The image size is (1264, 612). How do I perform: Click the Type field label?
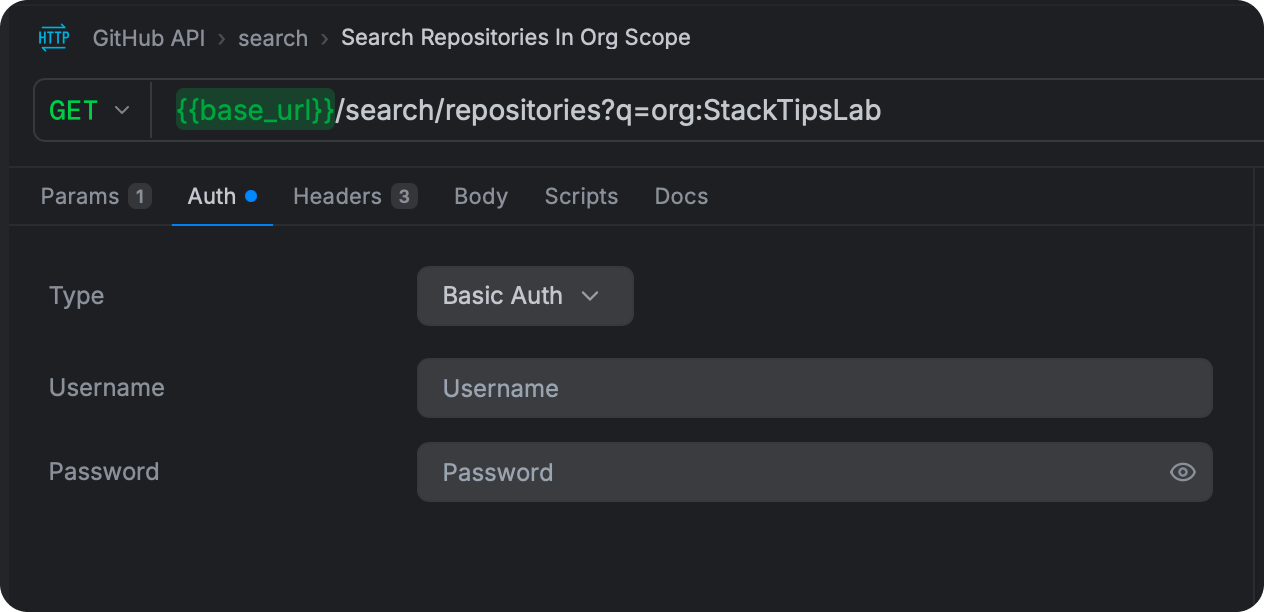click(77, 296)
